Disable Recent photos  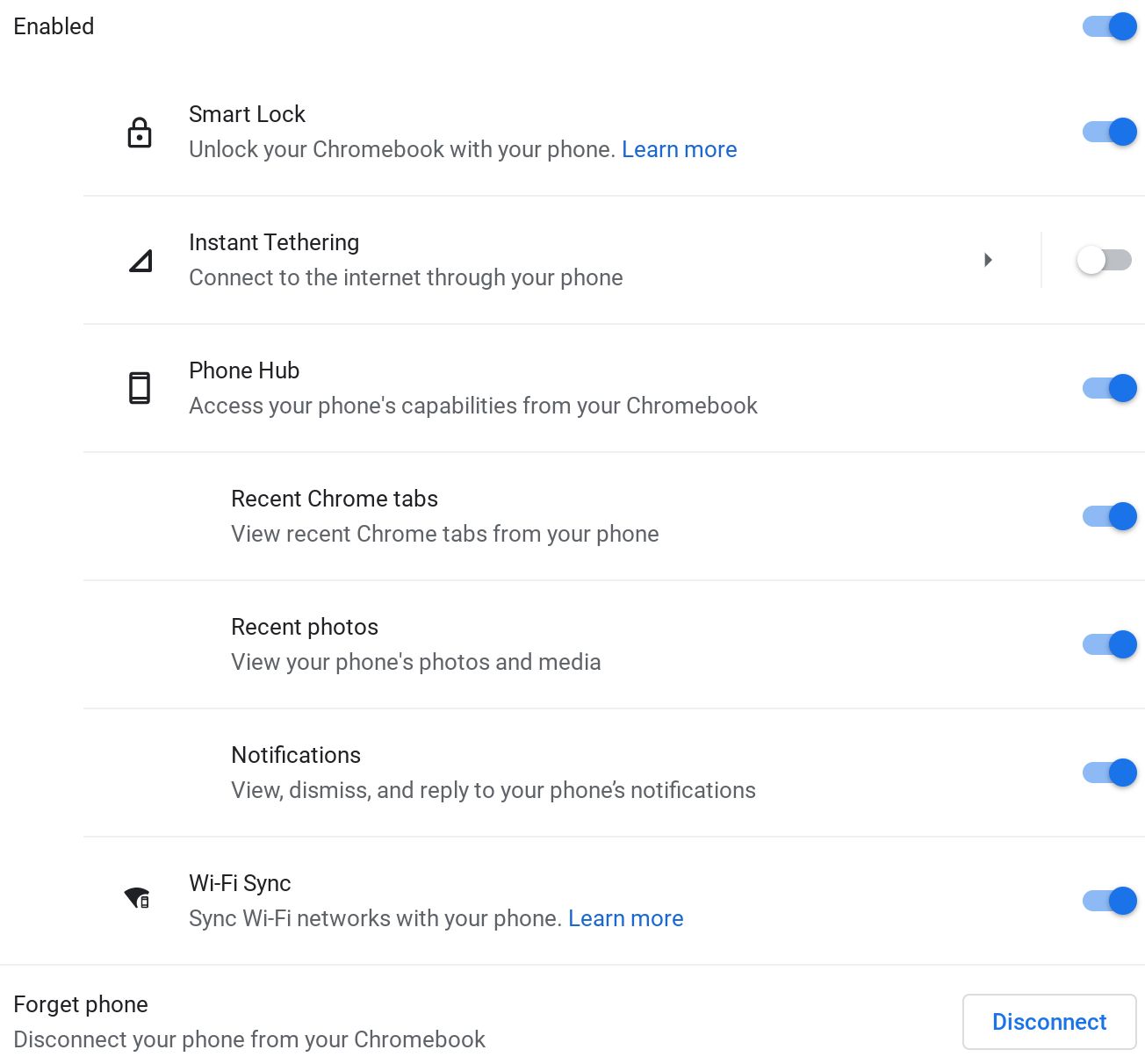tap(1108, 644)
